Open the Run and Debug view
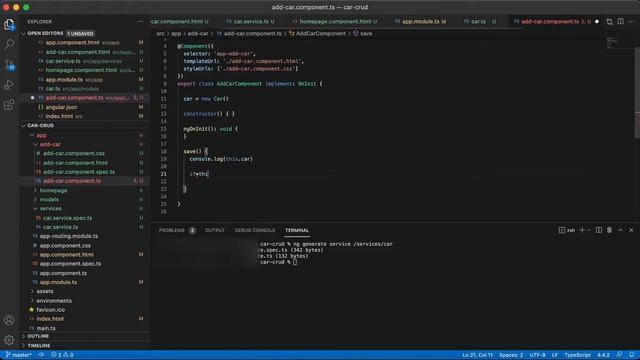640x360 pixels. [9, 84]
